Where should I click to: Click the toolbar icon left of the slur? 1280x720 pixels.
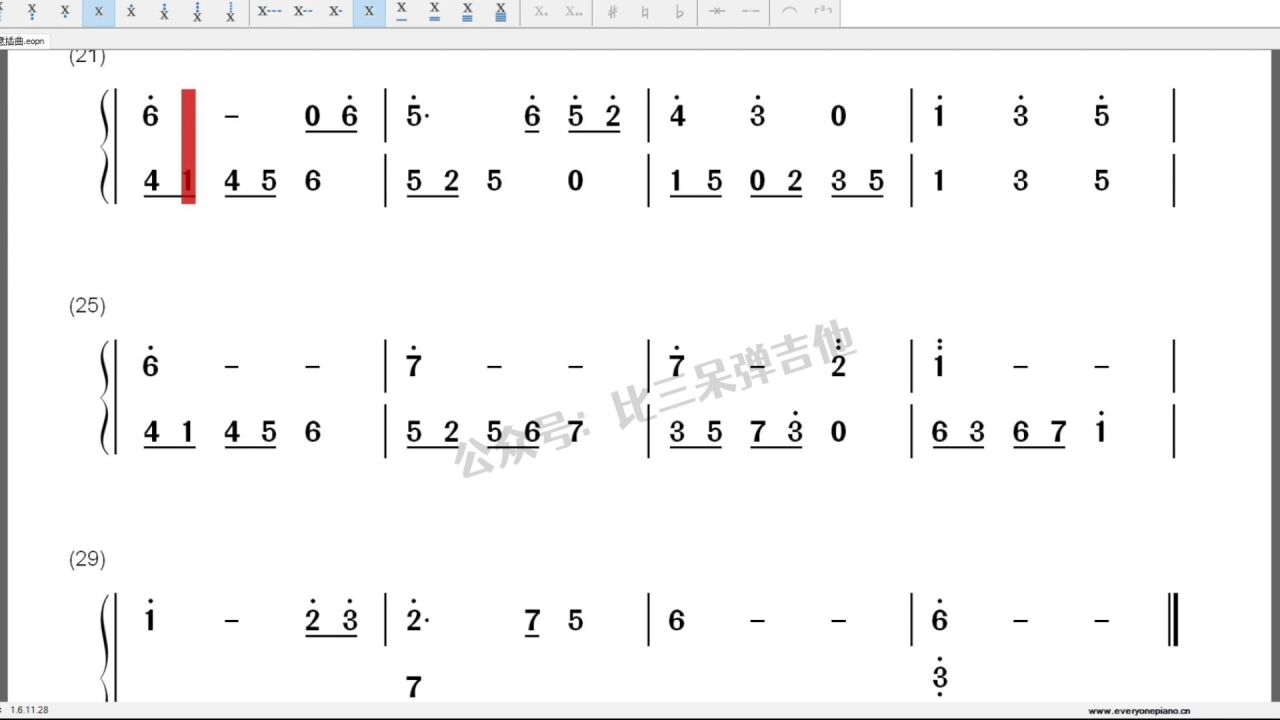pos(751,12)
